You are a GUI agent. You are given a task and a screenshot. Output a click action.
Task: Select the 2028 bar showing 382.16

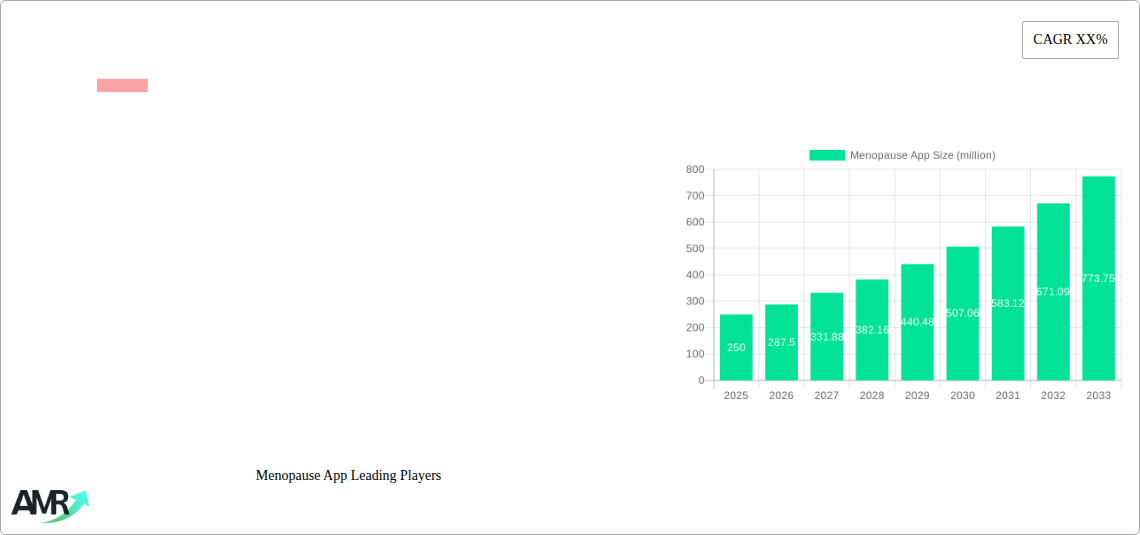(x=872, y=330)
